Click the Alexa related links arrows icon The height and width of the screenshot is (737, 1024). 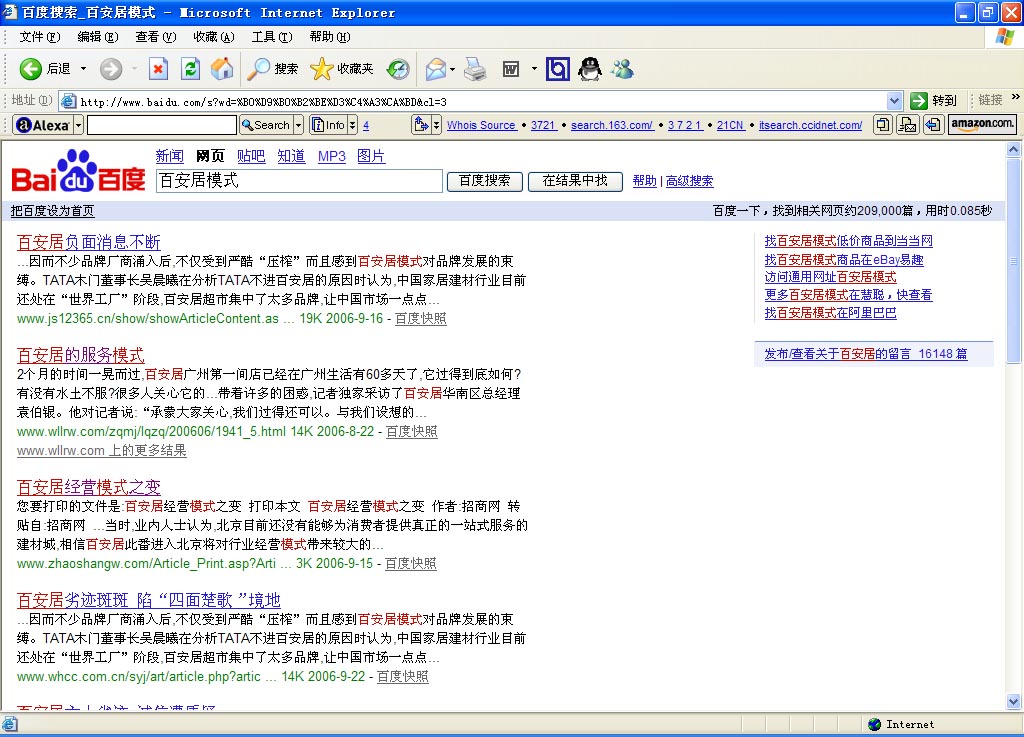click(421, 124)
